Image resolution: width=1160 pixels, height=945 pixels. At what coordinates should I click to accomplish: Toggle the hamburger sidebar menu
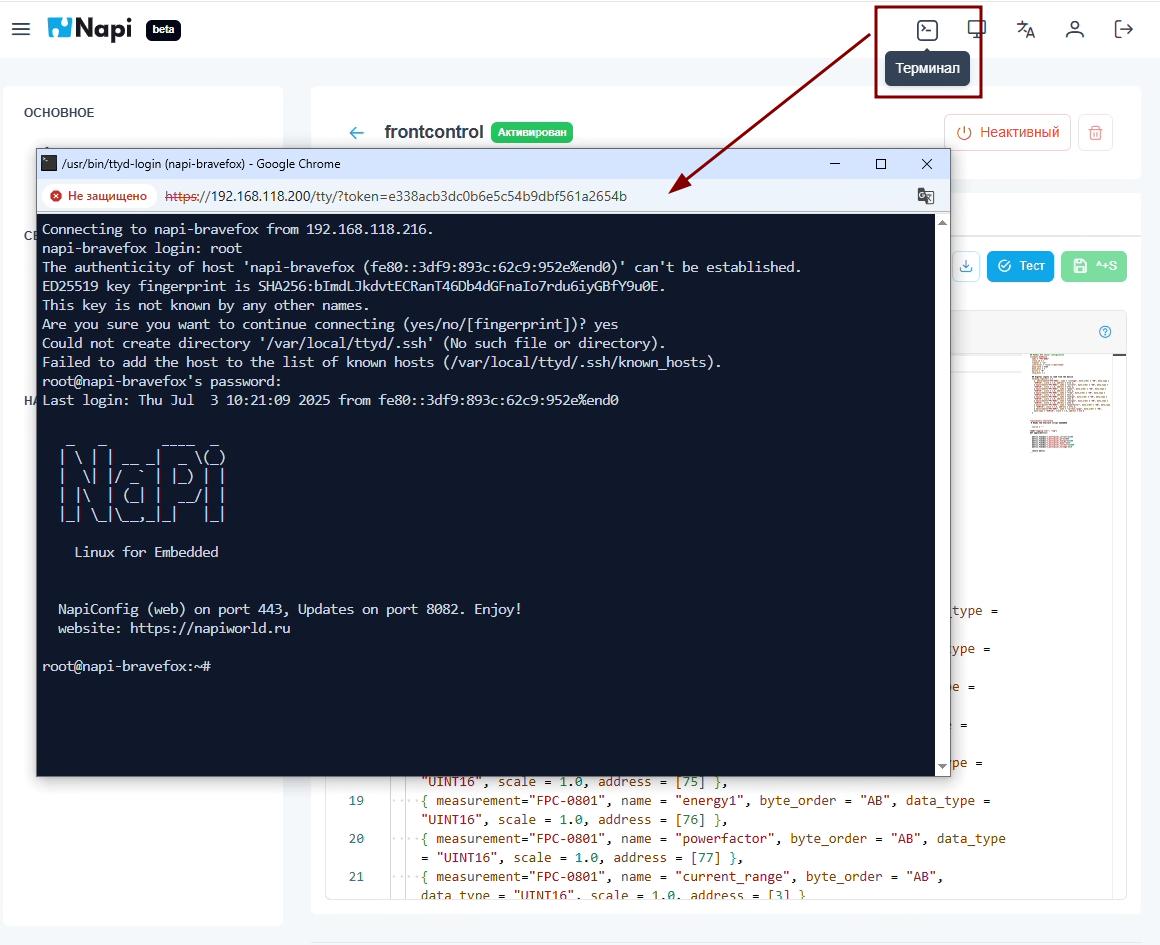click(21, 29)
